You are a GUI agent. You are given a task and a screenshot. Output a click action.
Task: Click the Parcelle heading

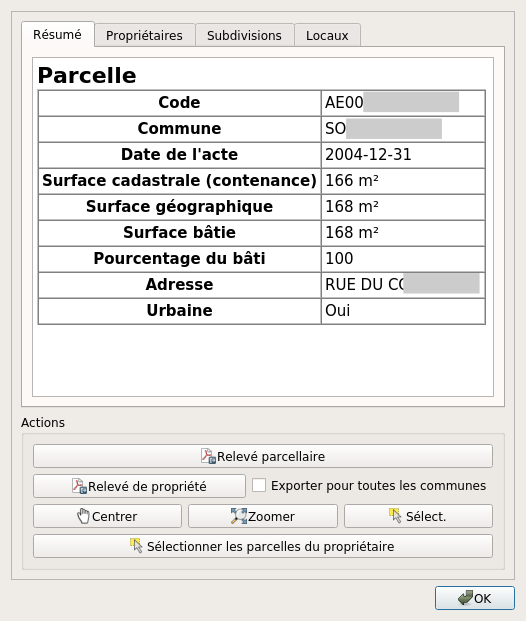pos(87,75)
